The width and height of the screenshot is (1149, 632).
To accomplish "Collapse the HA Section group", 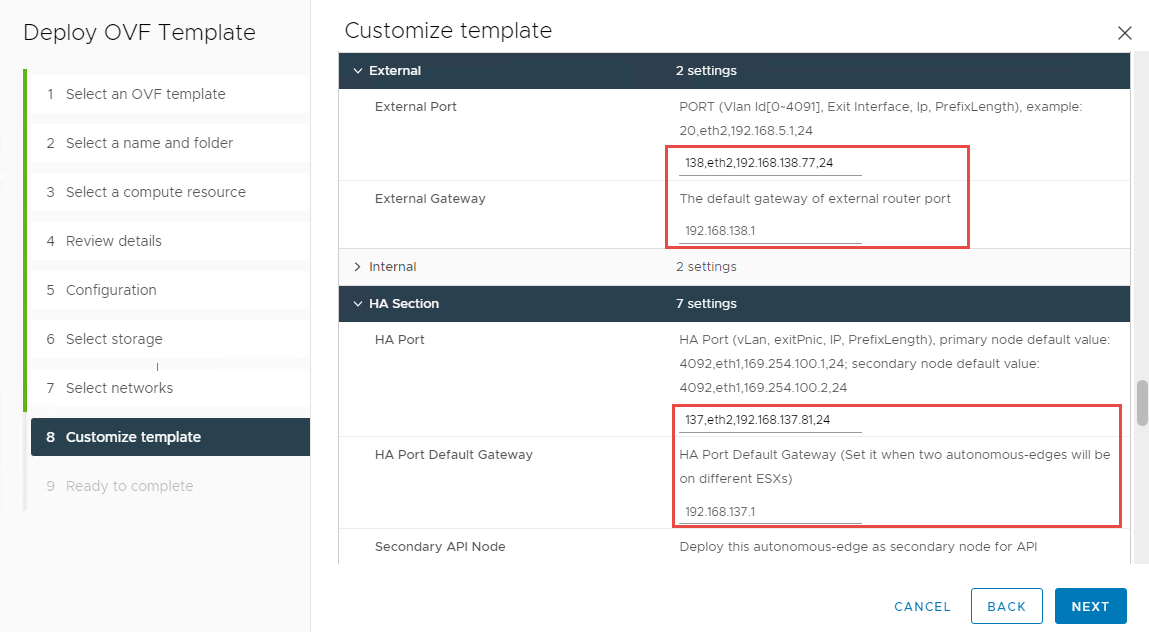I will pos(358,304).
